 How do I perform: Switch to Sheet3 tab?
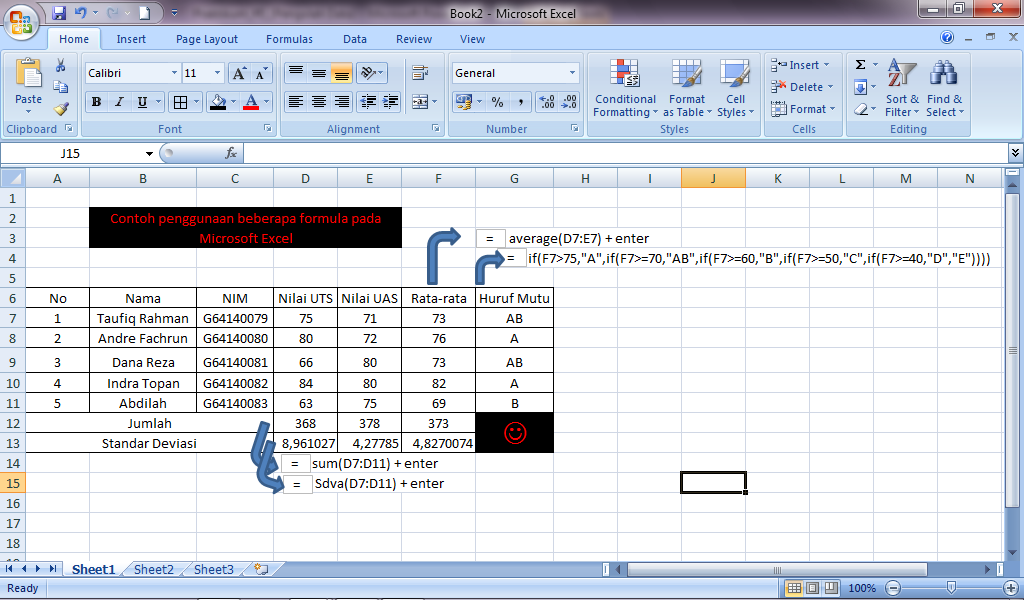tap(214, 569)
